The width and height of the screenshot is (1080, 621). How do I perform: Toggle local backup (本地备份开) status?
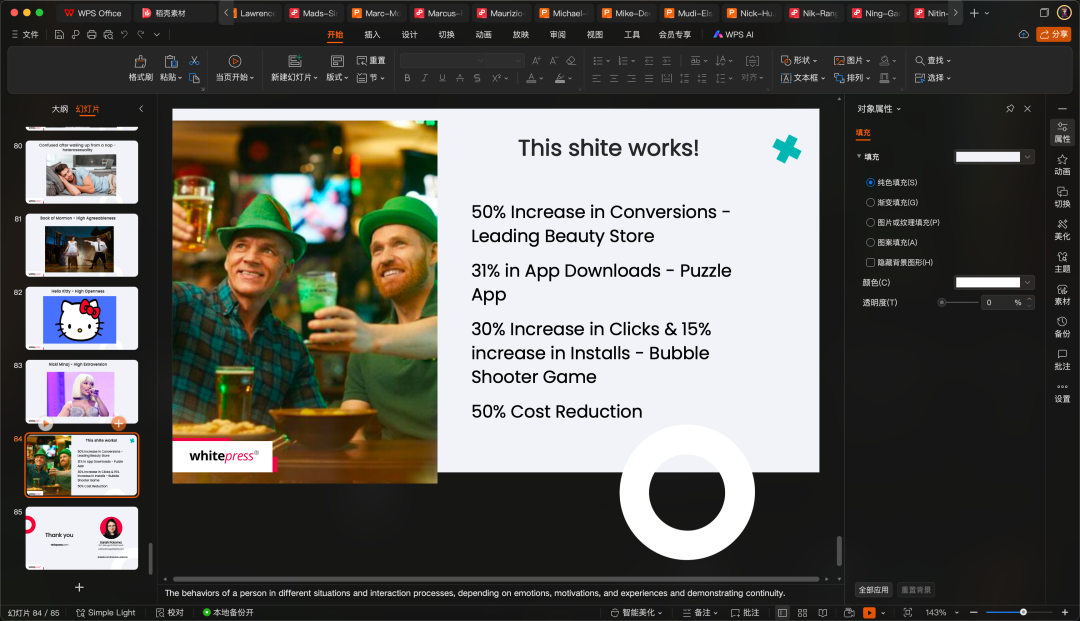pos(228,613)
